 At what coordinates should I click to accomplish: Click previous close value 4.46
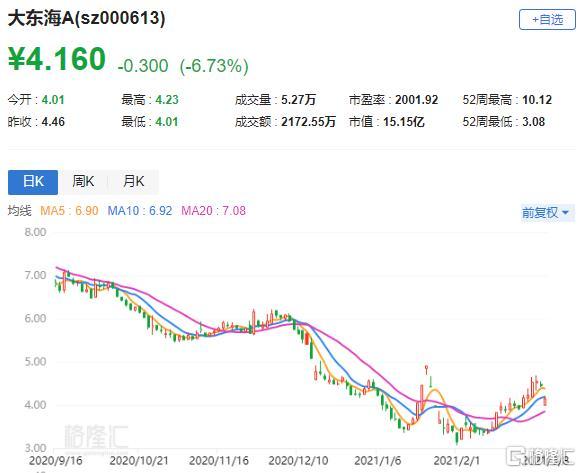(x=53, y=121)
